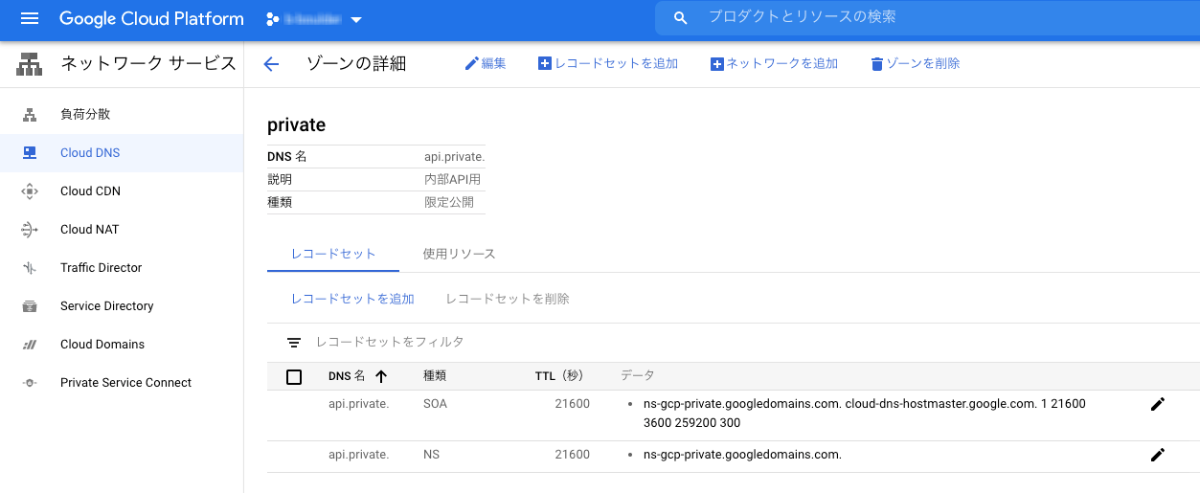This screenshot has height=493, width=1200.
Task: Click the plus icon beside ネットワークを追加
Action: [716, 64]
